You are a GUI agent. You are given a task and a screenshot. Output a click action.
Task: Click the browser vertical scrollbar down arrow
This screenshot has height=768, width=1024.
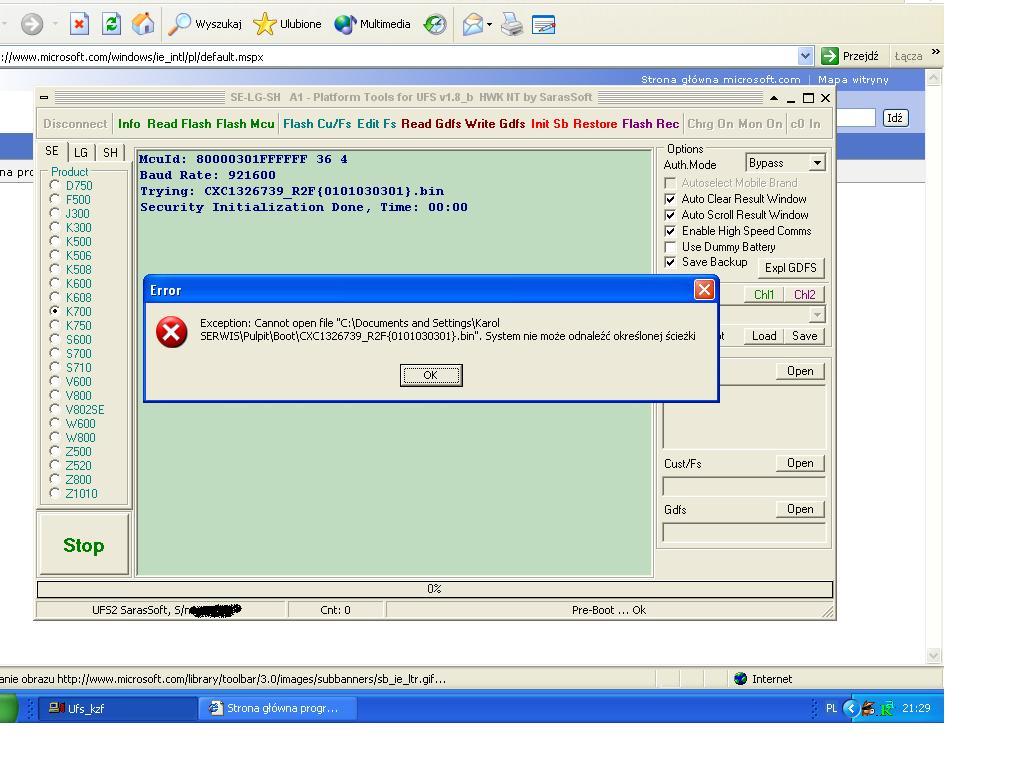pos(934,655)
